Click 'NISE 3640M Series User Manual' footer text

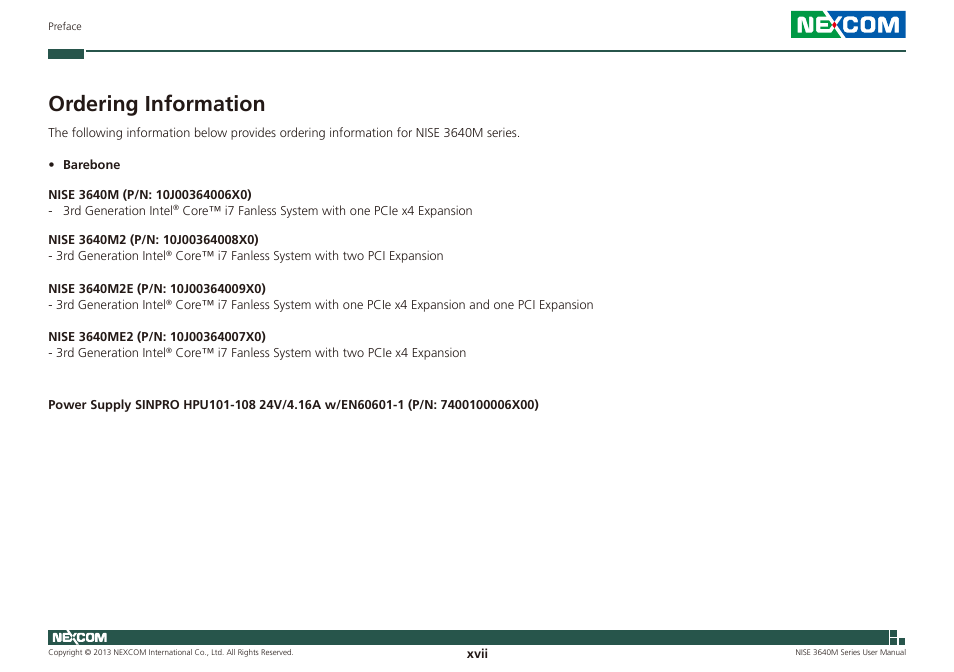pos(850,653)
